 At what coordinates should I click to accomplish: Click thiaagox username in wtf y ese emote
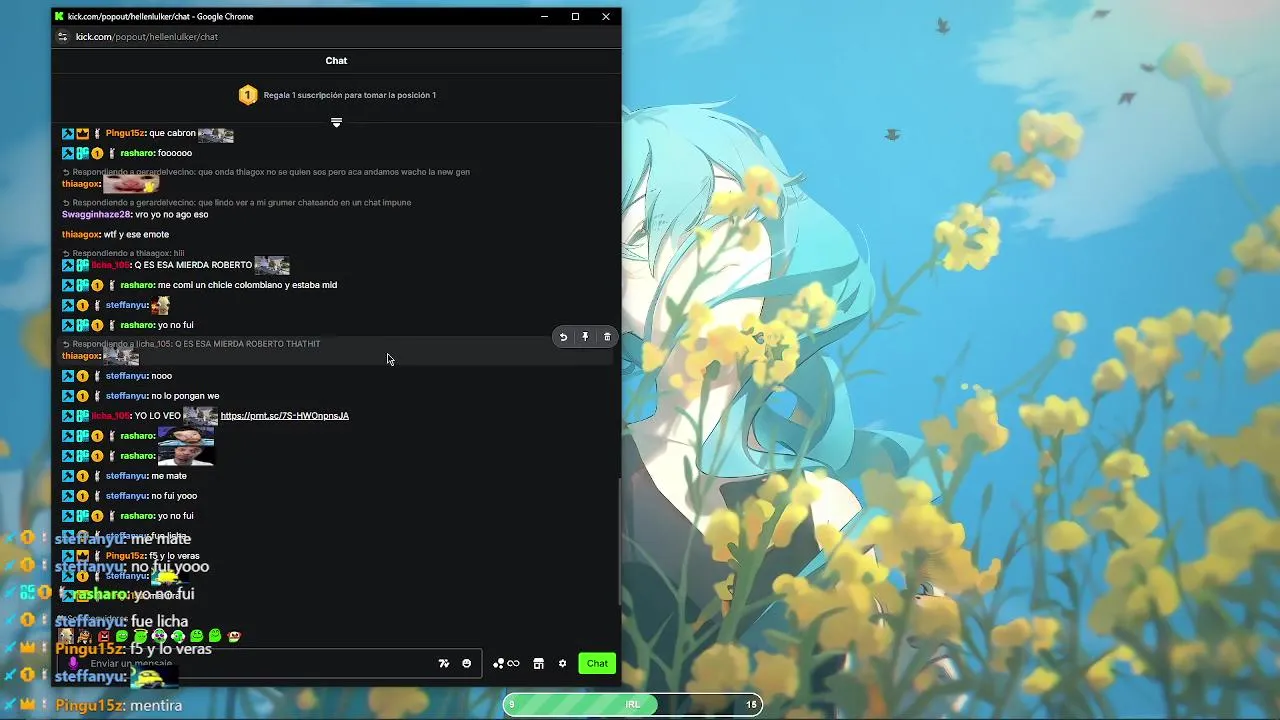(80, 235)
